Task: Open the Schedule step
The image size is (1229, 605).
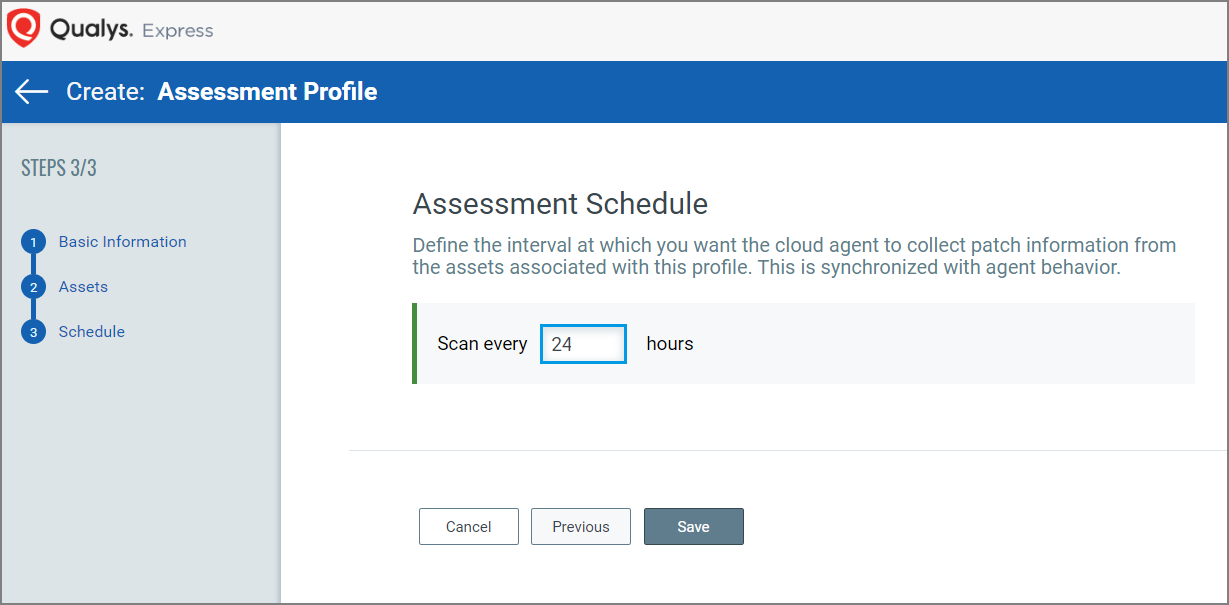Action: click(92, 331)
